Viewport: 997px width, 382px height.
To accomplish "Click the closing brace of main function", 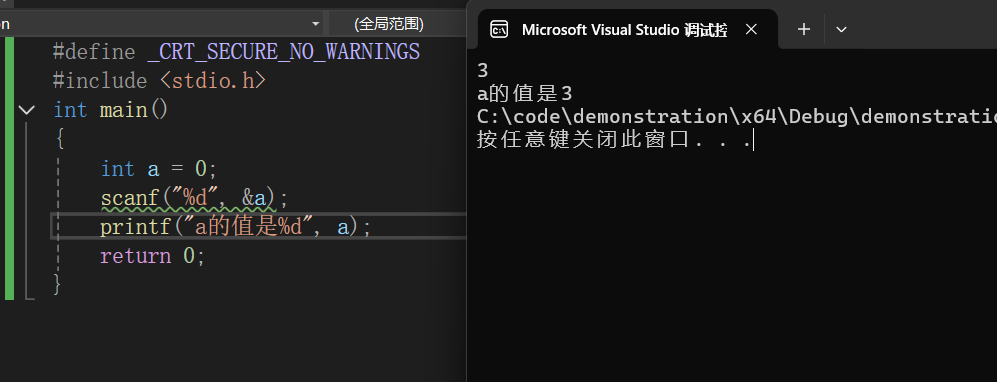I will (57, 285).
